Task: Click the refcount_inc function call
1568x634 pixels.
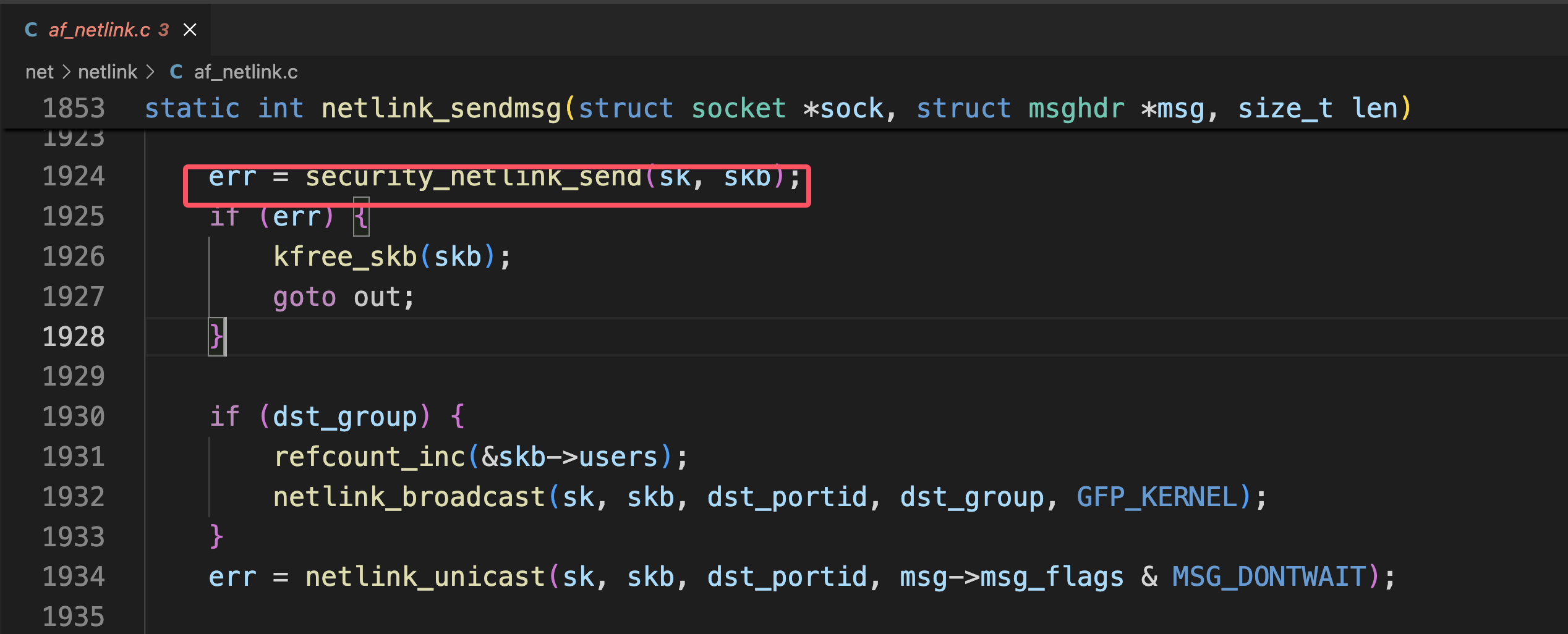Action: pyautogui.click(x=369, y=457)
